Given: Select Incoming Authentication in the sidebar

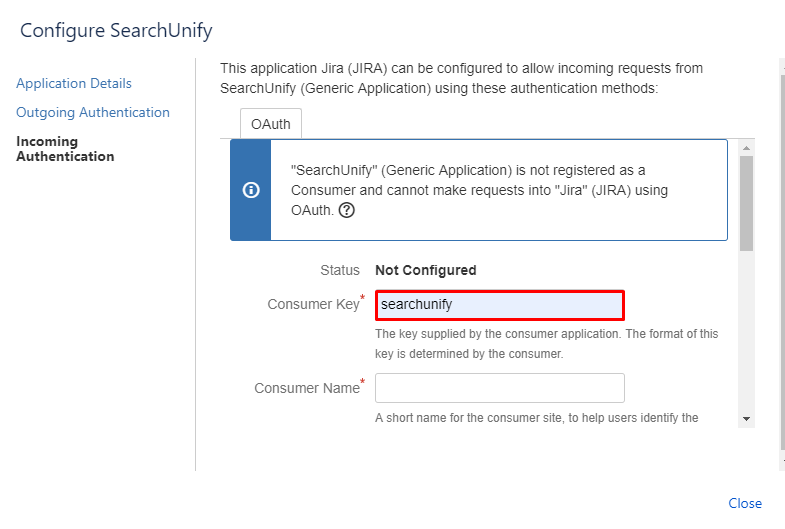Looking at the screenshot, I should pos(65,149).
